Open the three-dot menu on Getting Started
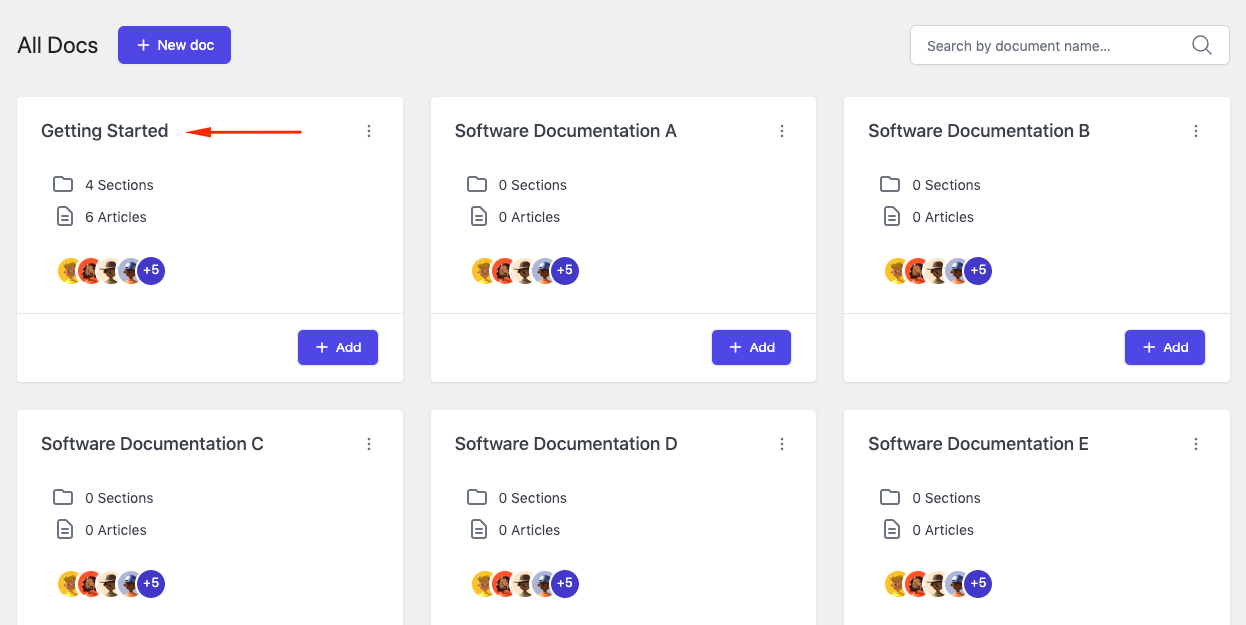Screen dimensions: 1246x625 (x=369, y=131)
